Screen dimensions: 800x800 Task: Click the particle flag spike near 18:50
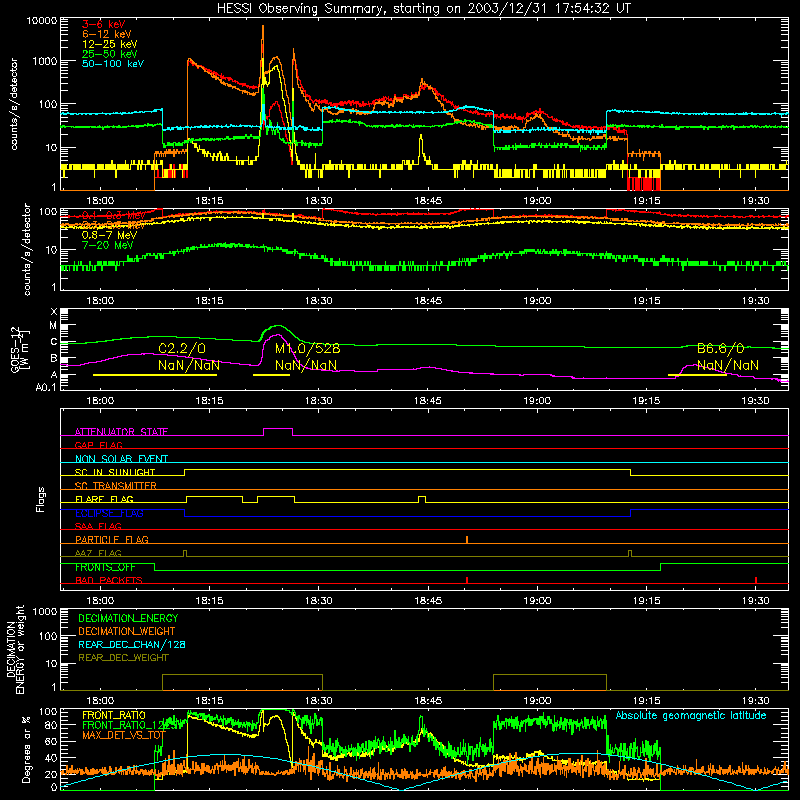(467, 540)
